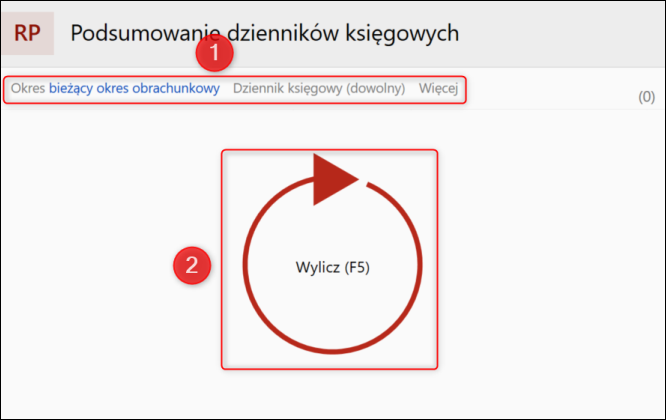
Task: Open the 'Dziennik księgowy (dowolny)' filter
Action: click(319, 88)
